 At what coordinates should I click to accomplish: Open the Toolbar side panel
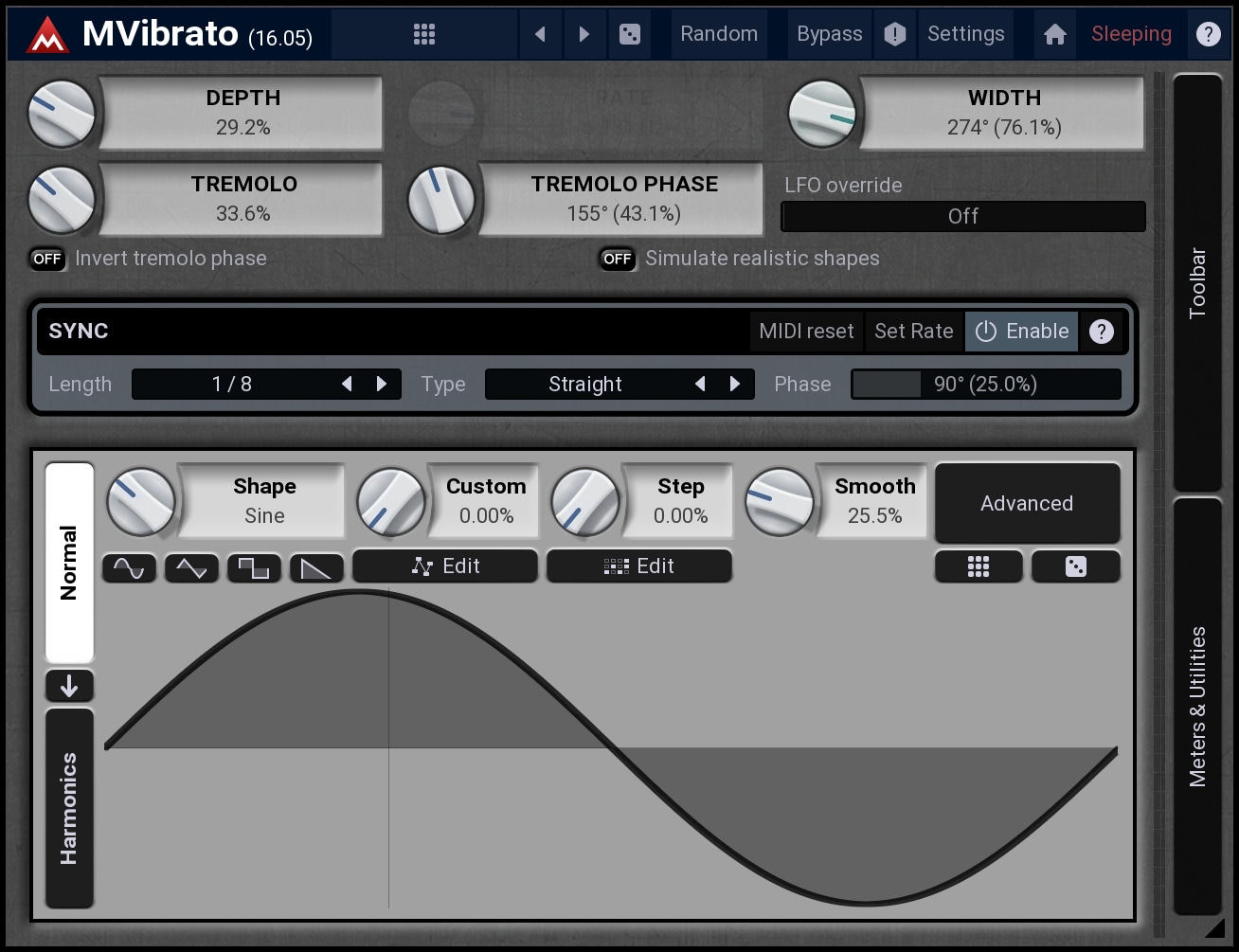click(x=1197, y=282)
